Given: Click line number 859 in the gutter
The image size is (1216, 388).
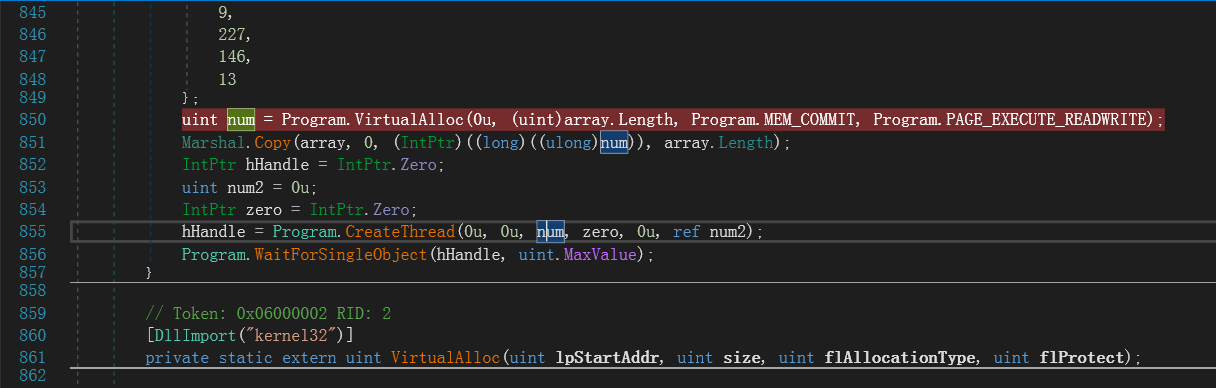Looking at the screenshot, I should click(33, 313).
